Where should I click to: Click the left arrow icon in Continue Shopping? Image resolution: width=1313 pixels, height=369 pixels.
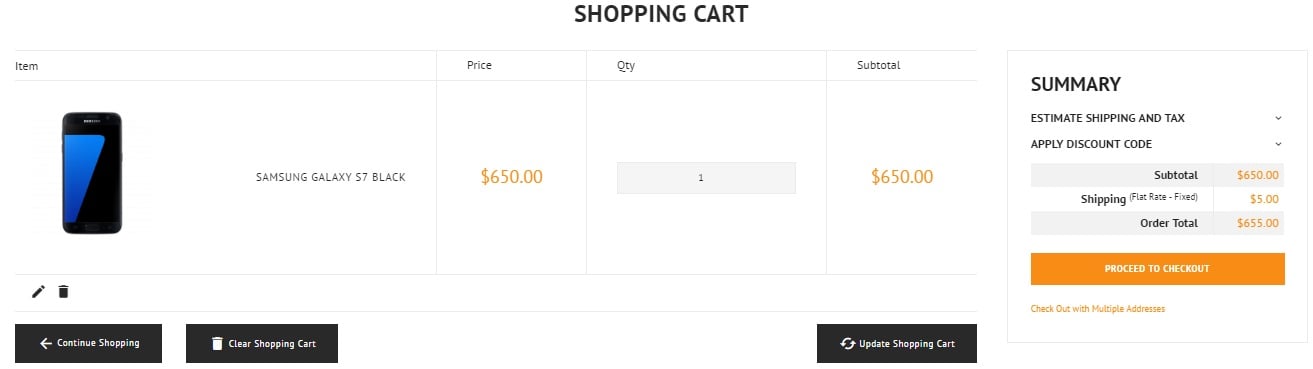[x=46, y=343]
